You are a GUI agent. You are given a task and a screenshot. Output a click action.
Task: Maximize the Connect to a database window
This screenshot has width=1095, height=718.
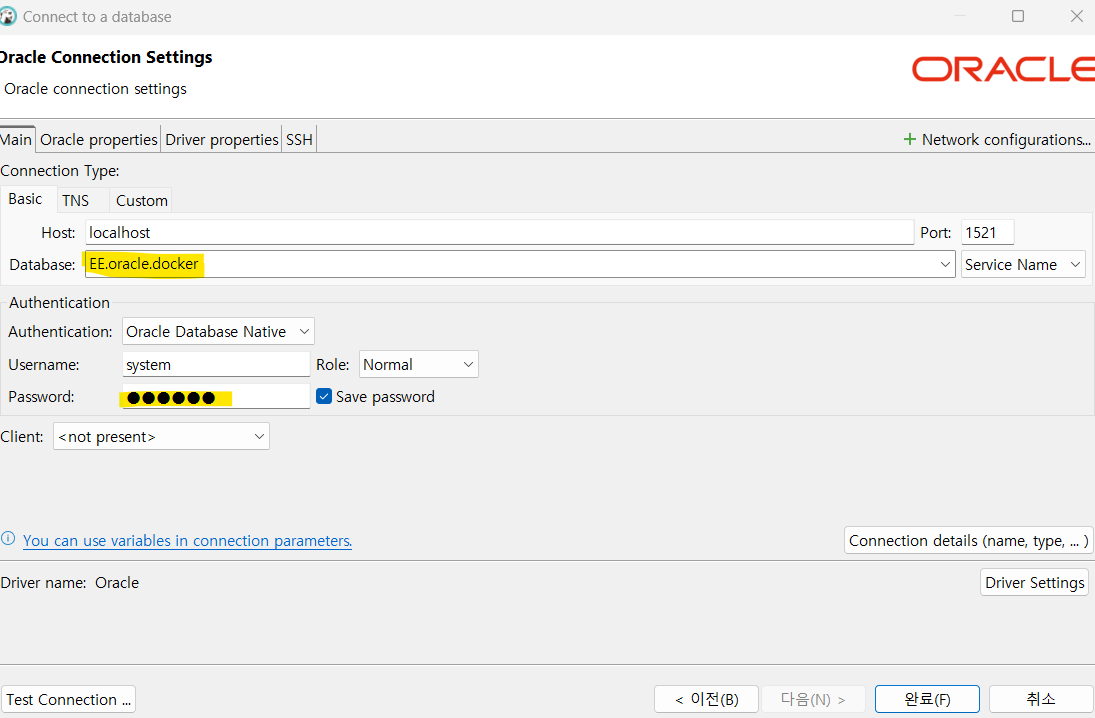[1017, 16]
